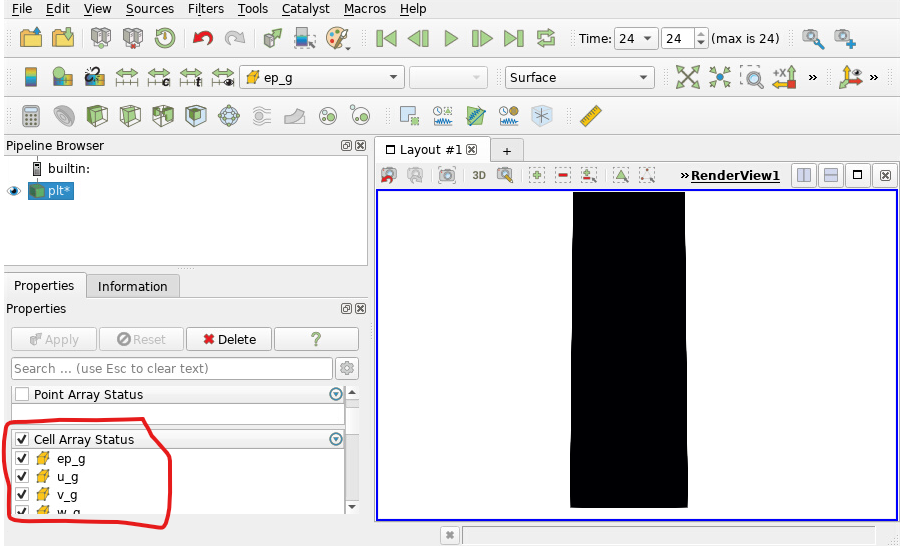This screenshot has height=546, width=900.
Task: Play the animation
Action: click(x=451, y=38)
